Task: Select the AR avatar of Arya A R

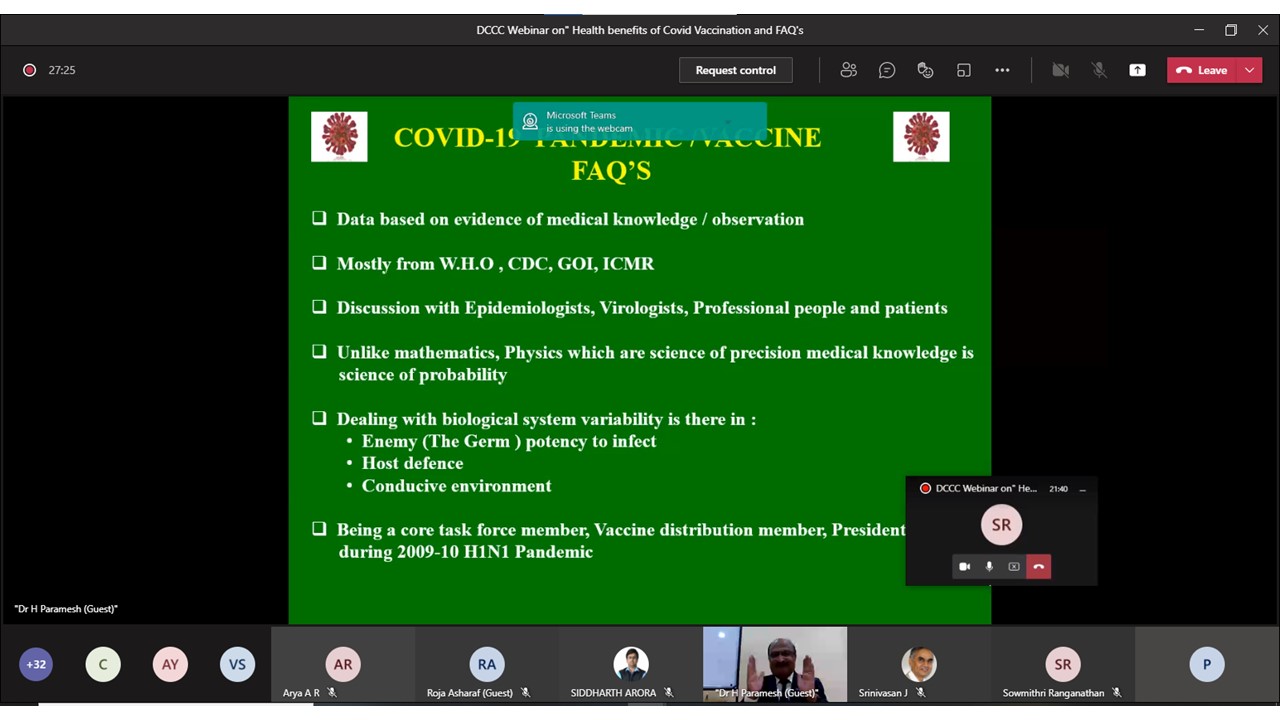Action: 343,664
